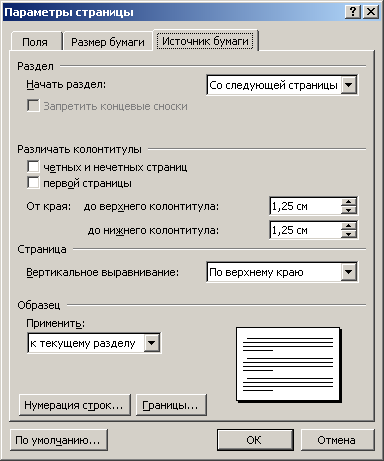Increase до нижнего колонтитула with up arrow
Viewport: 384px width, 461px height.
point(349,226)
